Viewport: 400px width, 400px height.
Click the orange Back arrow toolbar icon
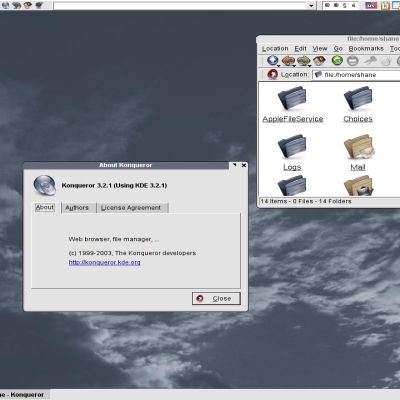[x=288, y=61]
